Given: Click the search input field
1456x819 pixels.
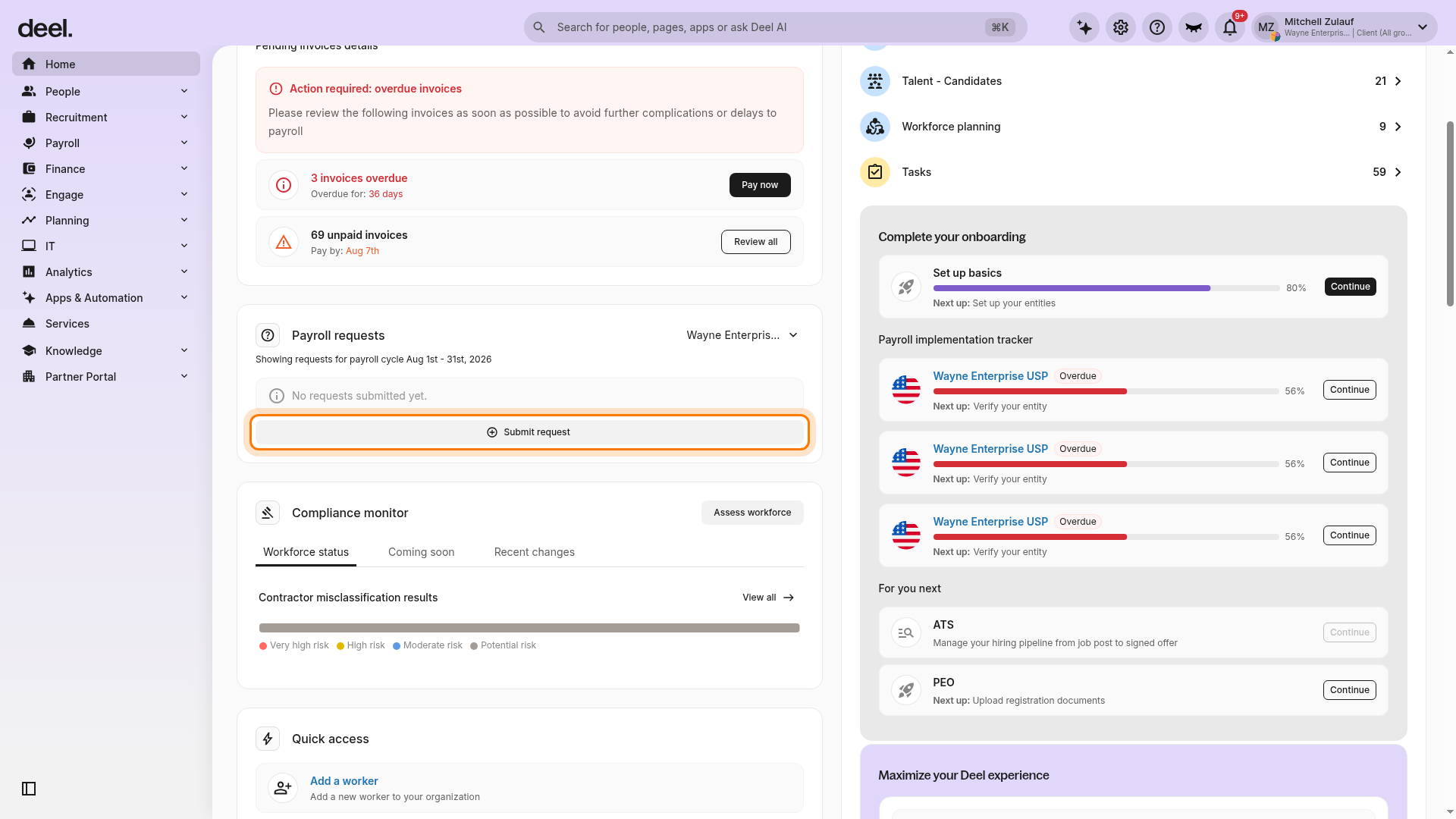Looking at the screenshot, I should click(x=775, y=27).
